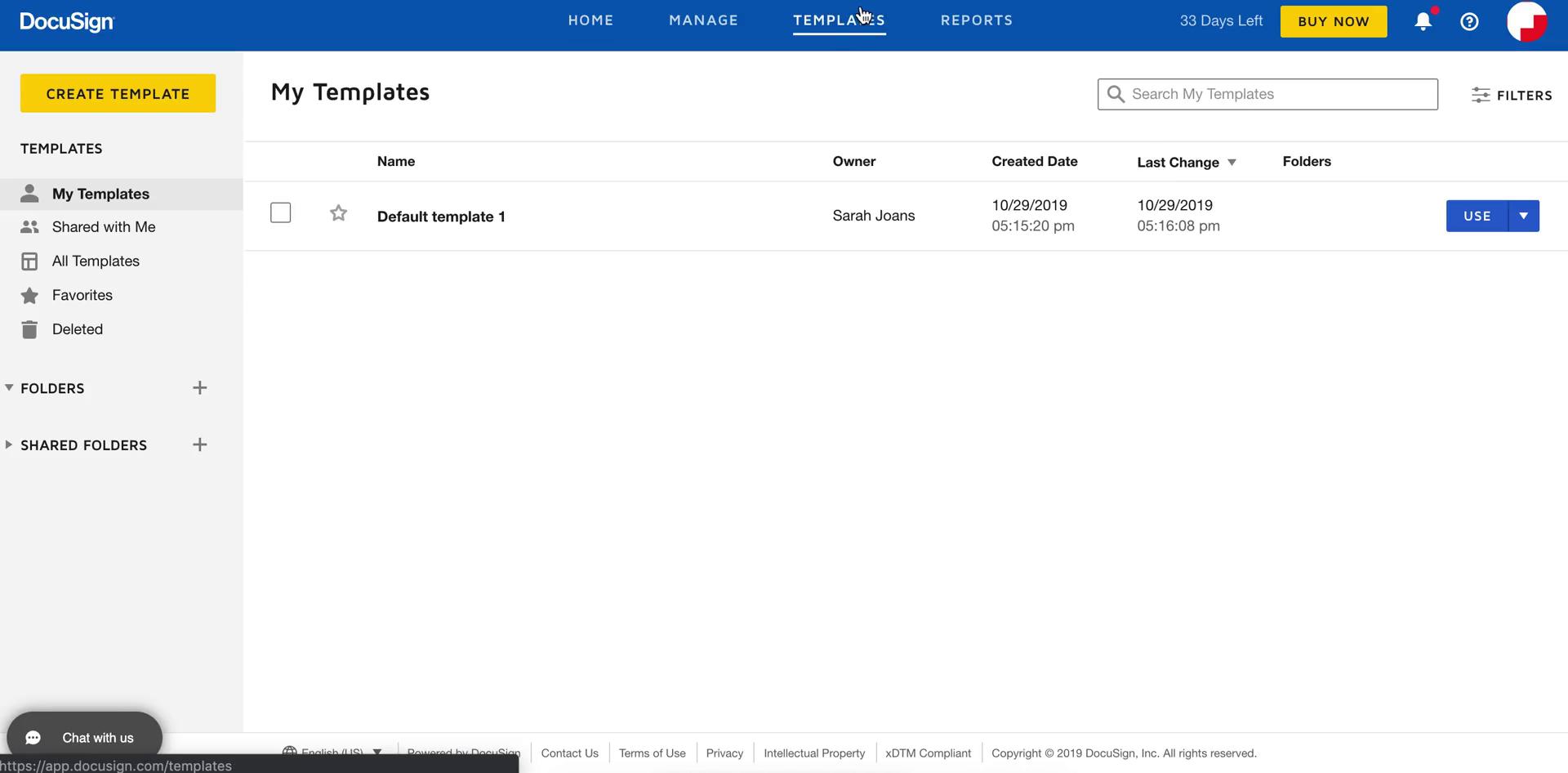Click the Filters icon
The image size is (1568, 773).
pyautogui.click(x=1482, y=95)
